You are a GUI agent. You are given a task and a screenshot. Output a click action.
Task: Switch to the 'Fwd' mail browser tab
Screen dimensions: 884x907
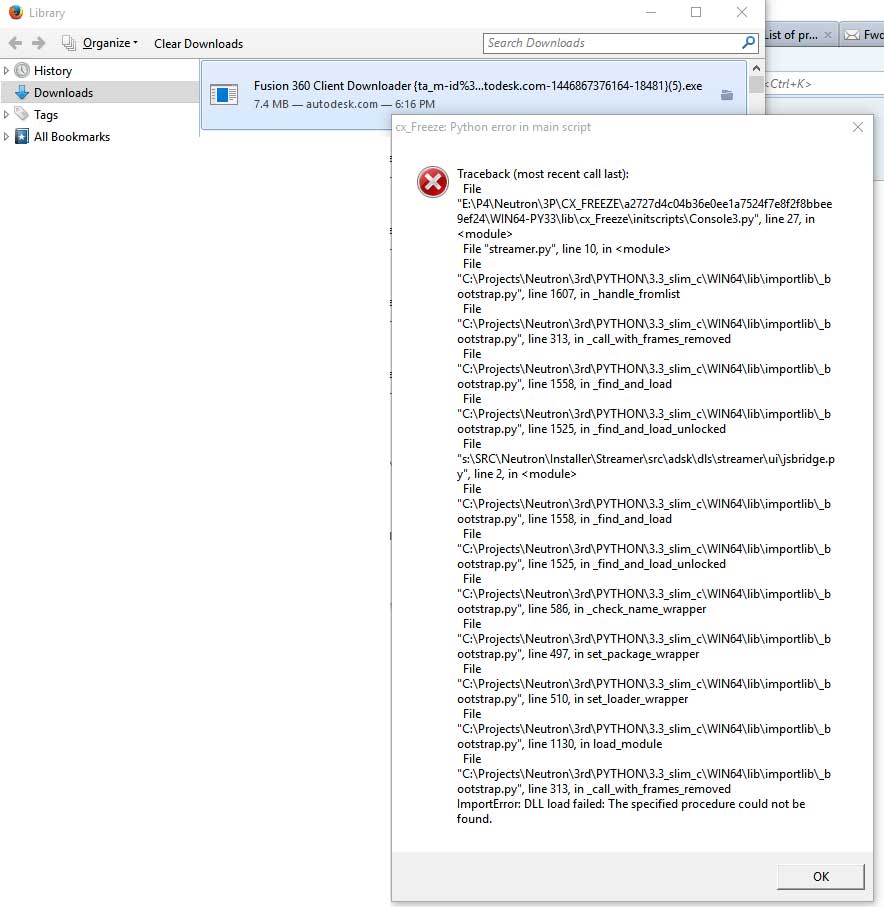(x=863, y=35)
